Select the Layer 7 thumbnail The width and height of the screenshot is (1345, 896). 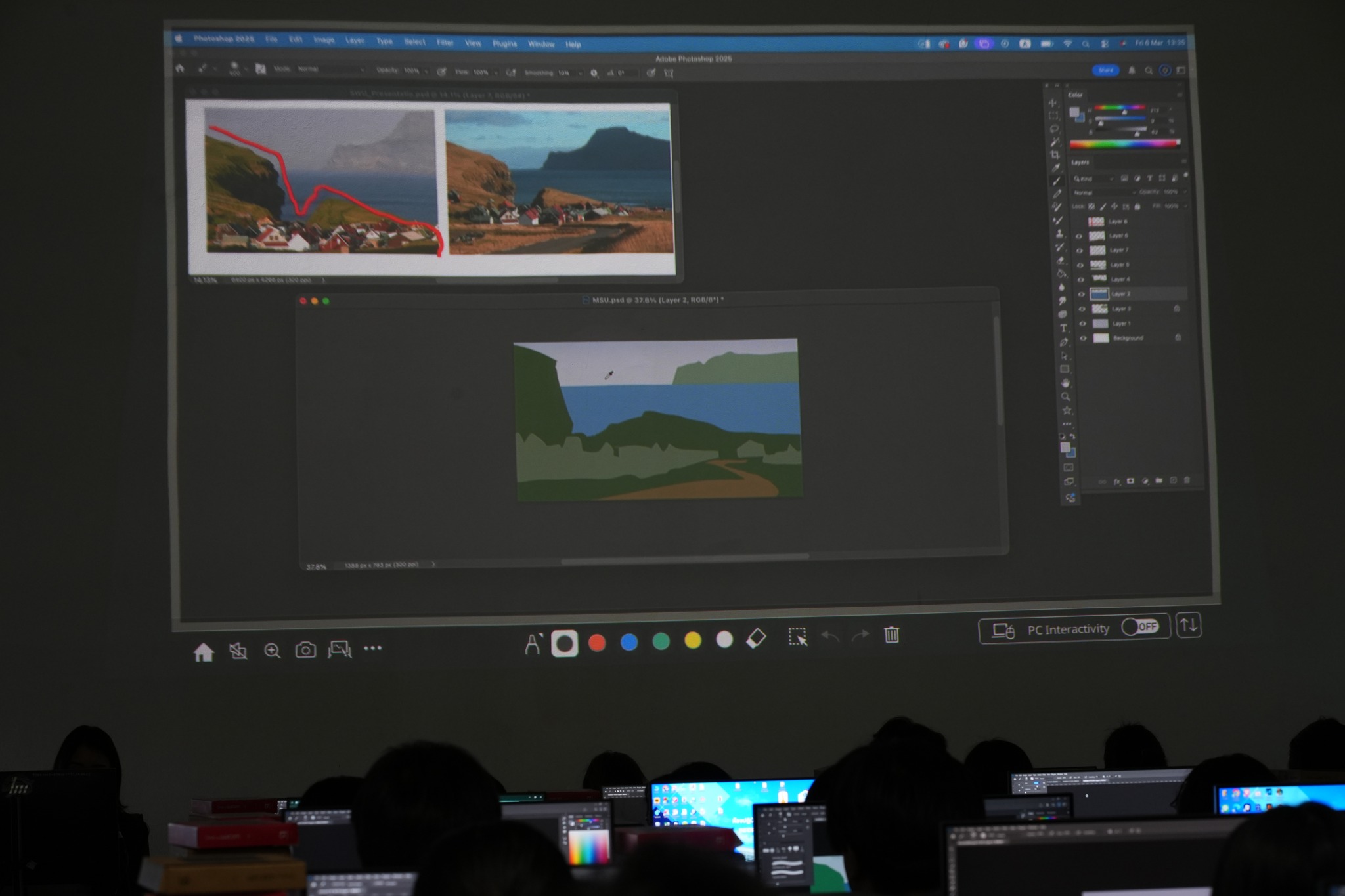click(x=1097, y=251)
